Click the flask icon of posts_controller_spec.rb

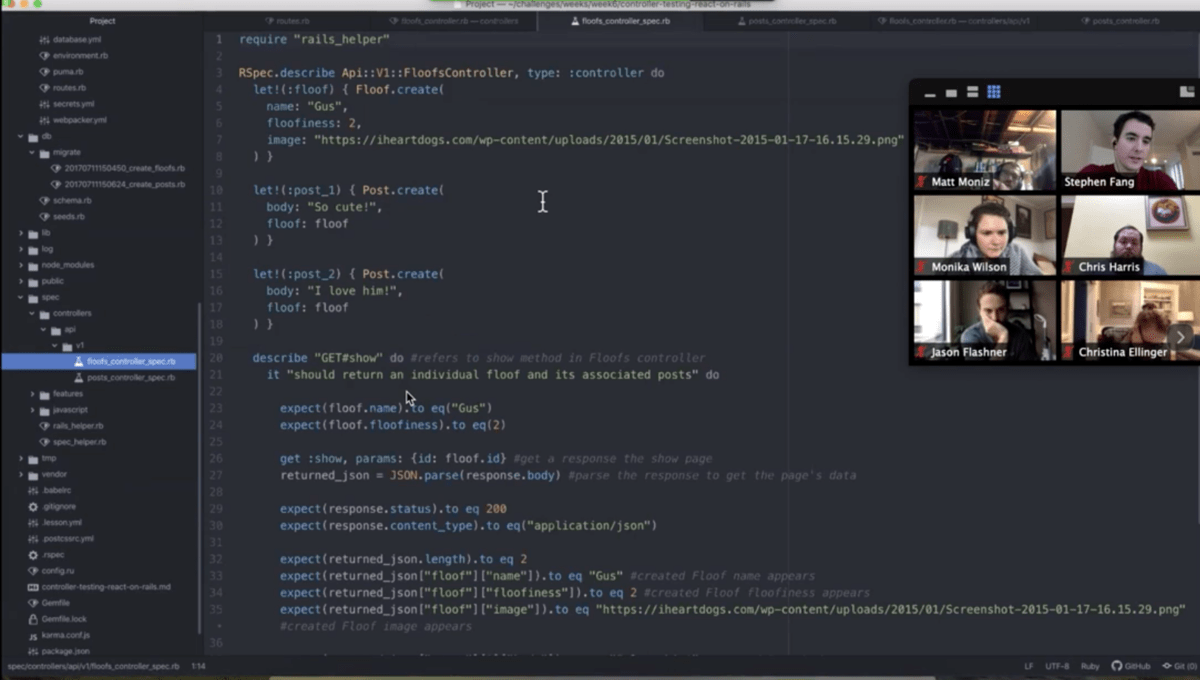(79, 378)
